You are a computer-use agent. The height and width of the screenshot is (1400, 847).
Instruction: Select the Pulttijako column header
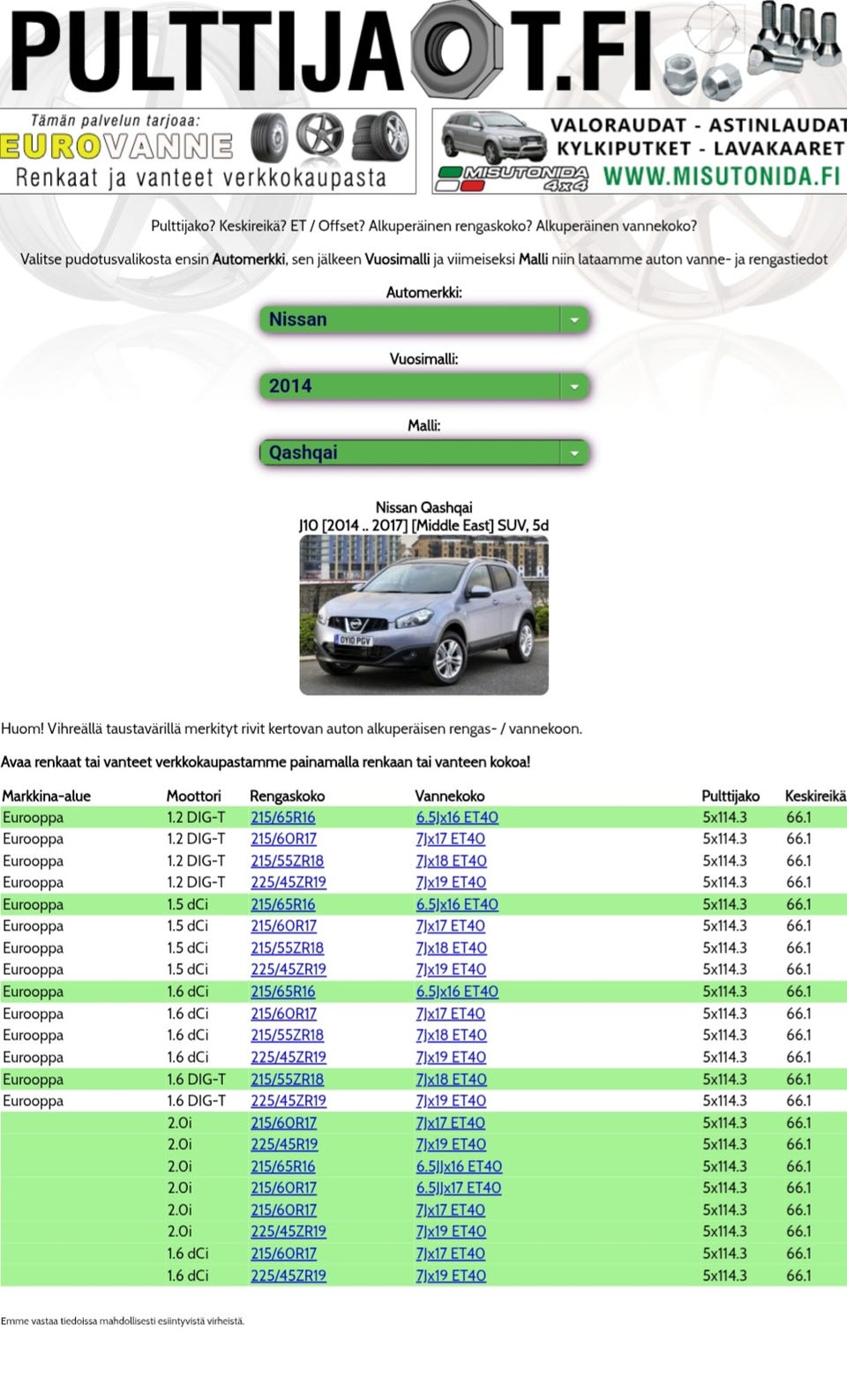(x=730, y=796)
